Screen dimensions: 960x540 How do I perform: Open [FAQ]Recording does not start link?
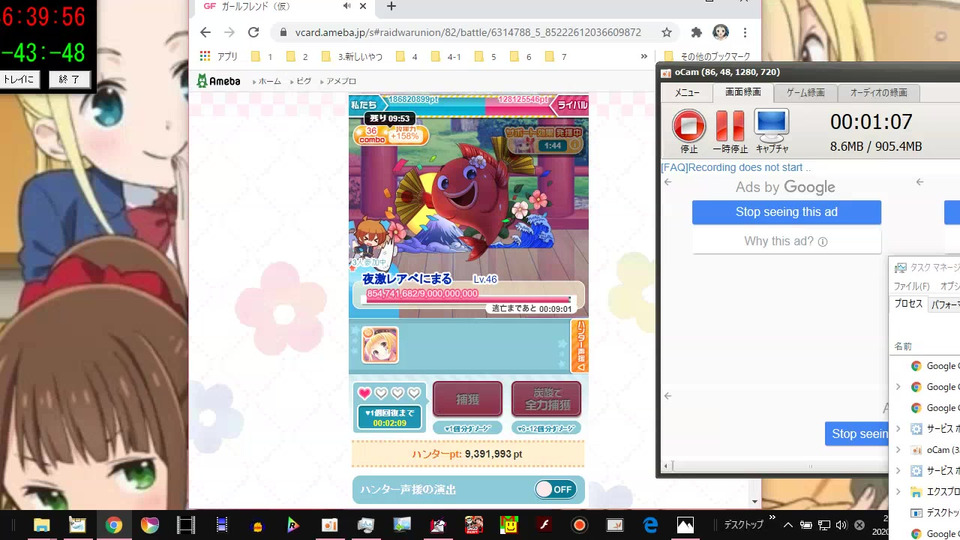click(x=736, y=167)
